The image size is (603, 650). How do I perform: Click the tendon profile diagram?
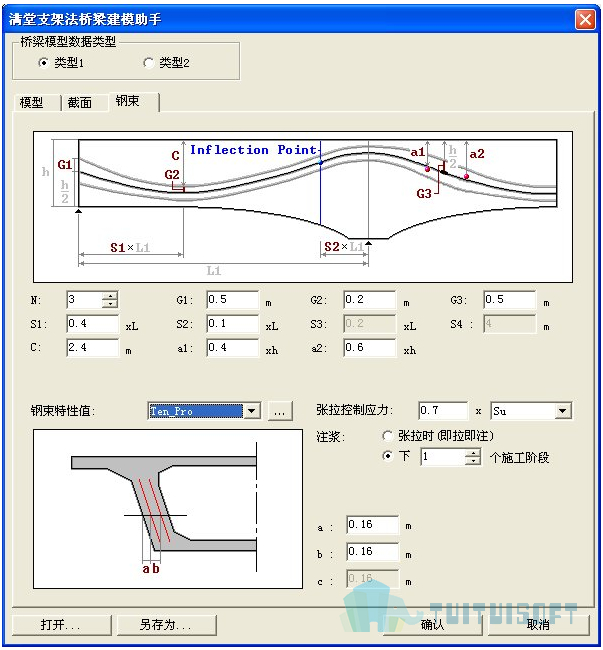pos(303,207)
